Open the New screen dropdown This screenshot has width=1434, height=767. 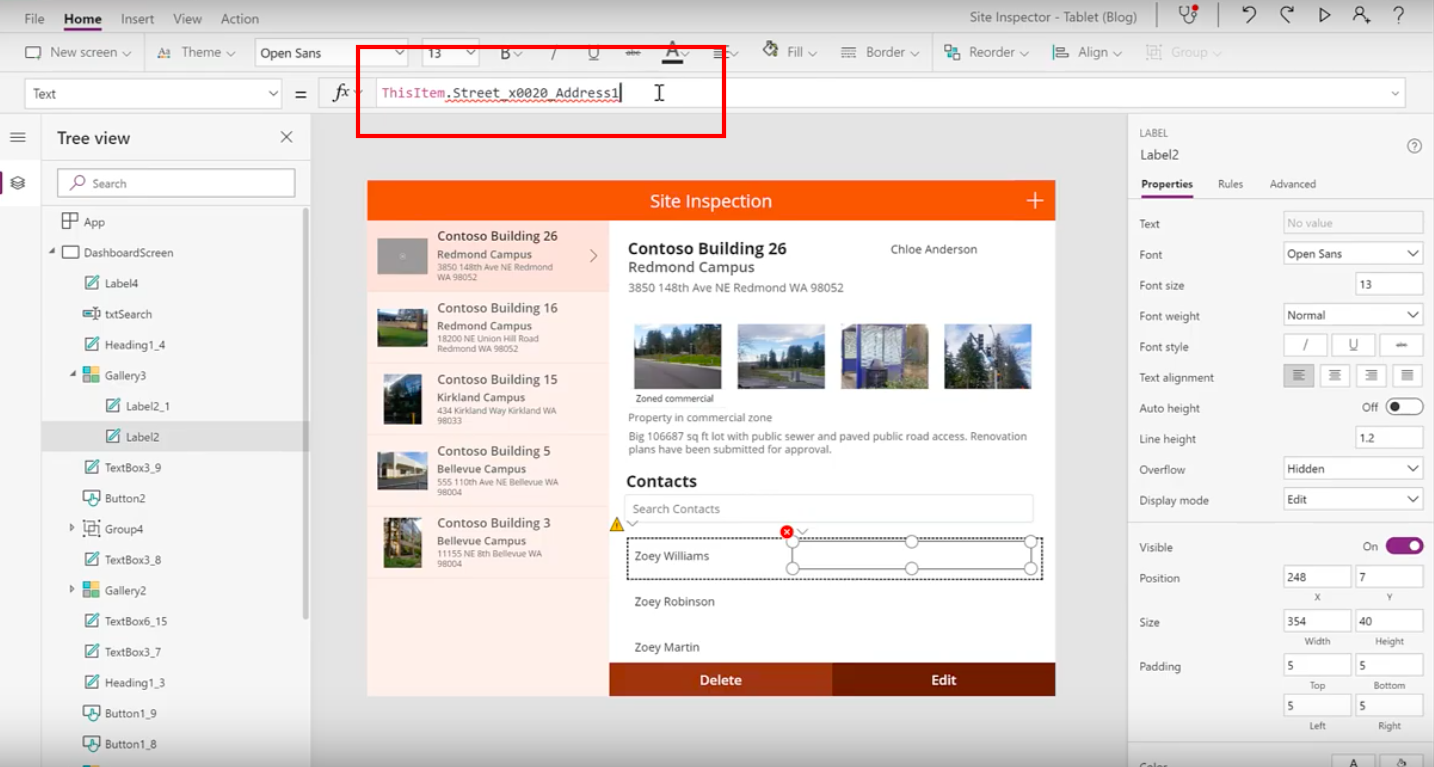pos(78,52)
